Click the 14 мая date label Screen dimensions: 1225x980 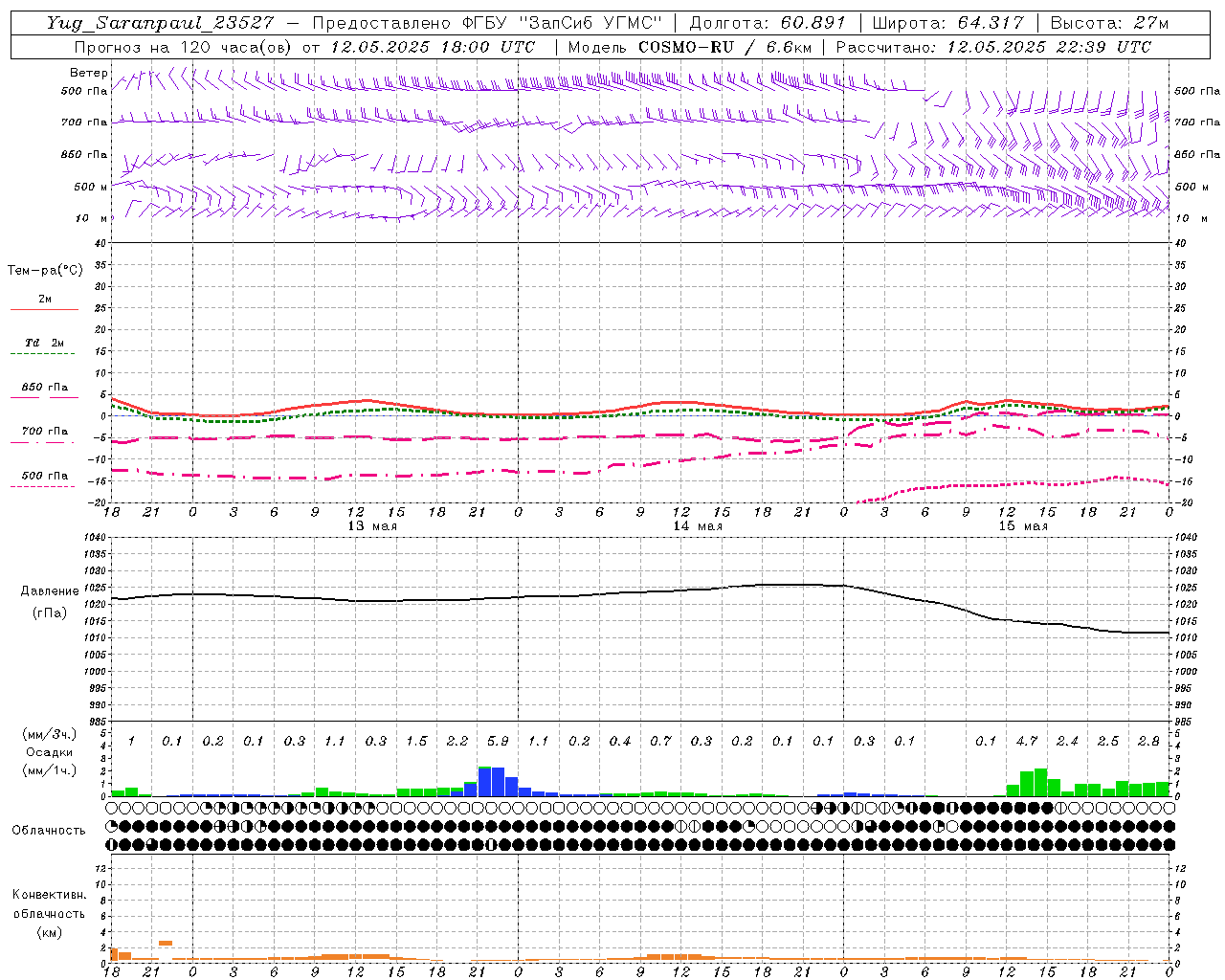pyautogui.click(x=698, y=526)
